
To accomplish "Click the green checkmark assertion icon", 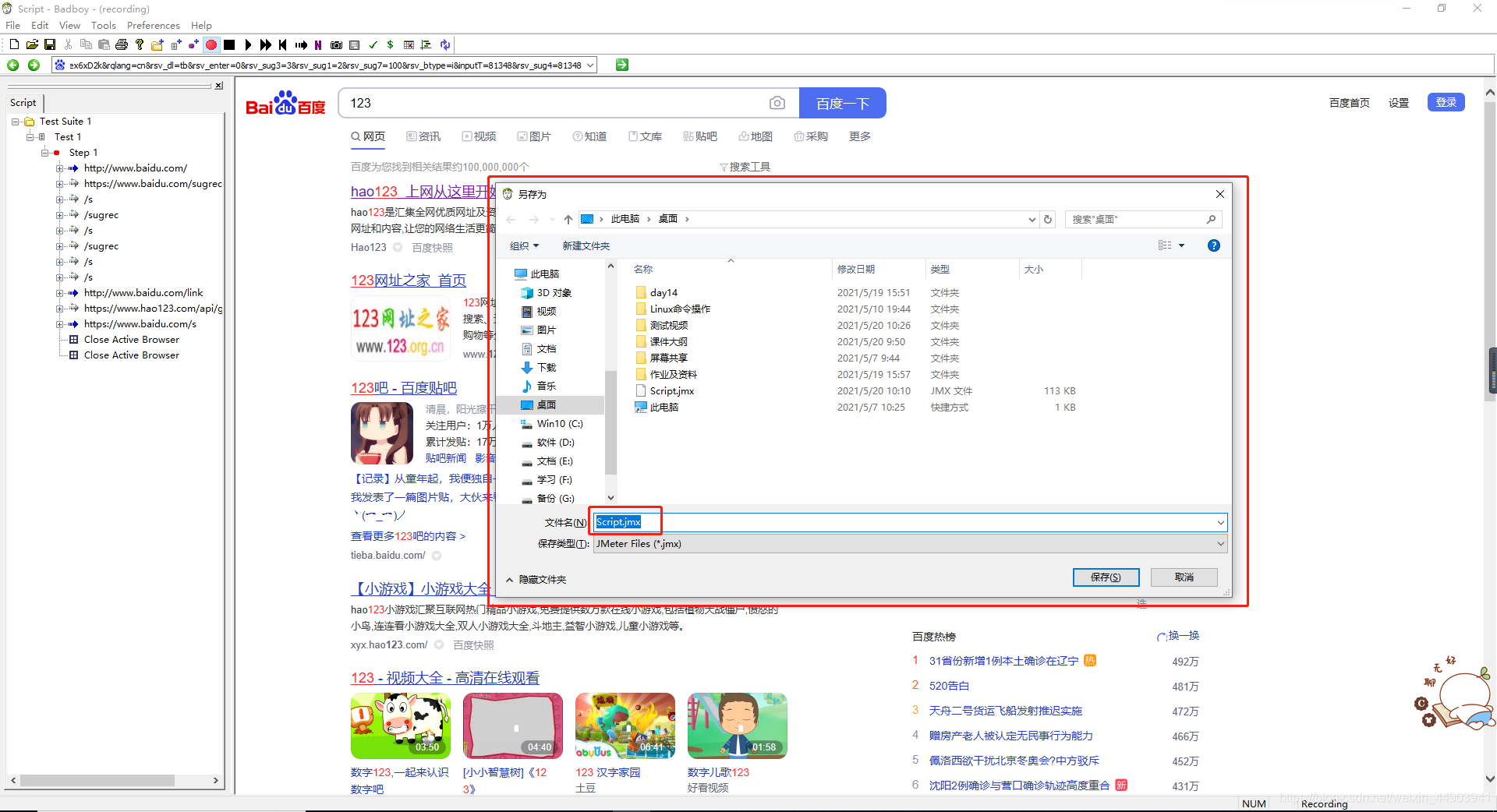I will 373,44.
